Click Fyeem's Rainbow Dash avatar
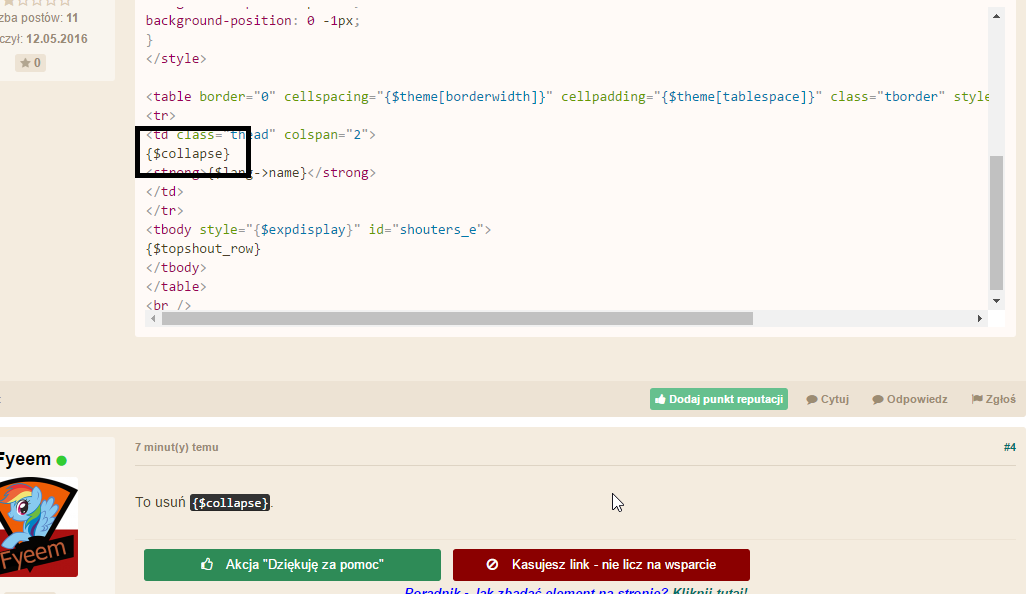1033x594 pixels. click(x=39, y=527)
